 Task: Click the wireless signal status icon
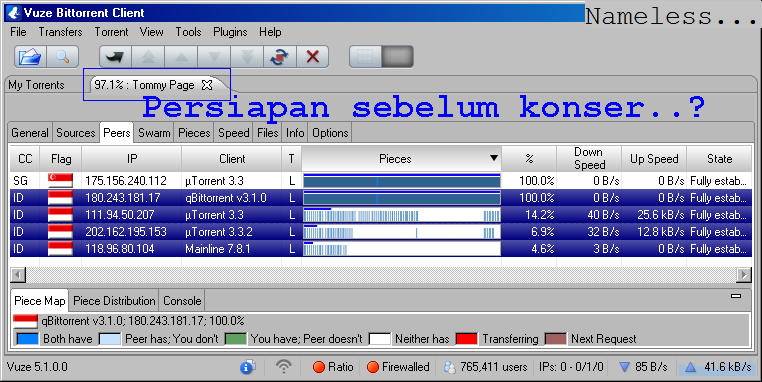284,367
